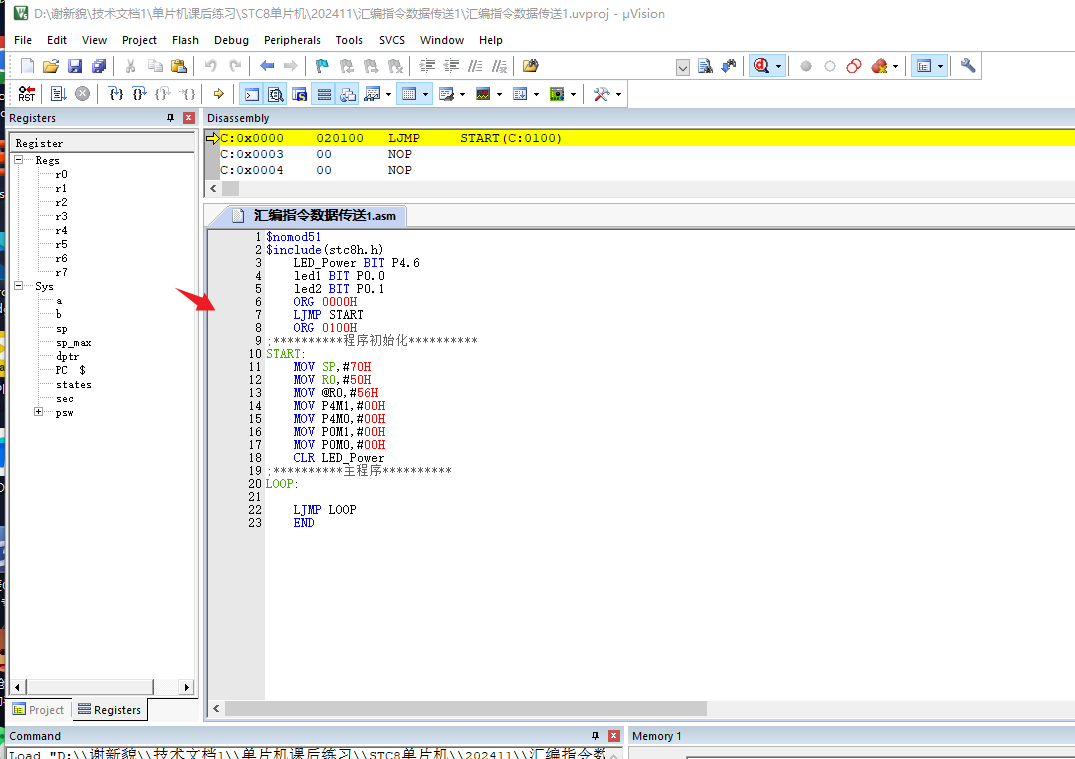This screenshot has width=1075, height=759.
Task: Save all files icon
Action: pyautogui.click(x=99, y=66)
